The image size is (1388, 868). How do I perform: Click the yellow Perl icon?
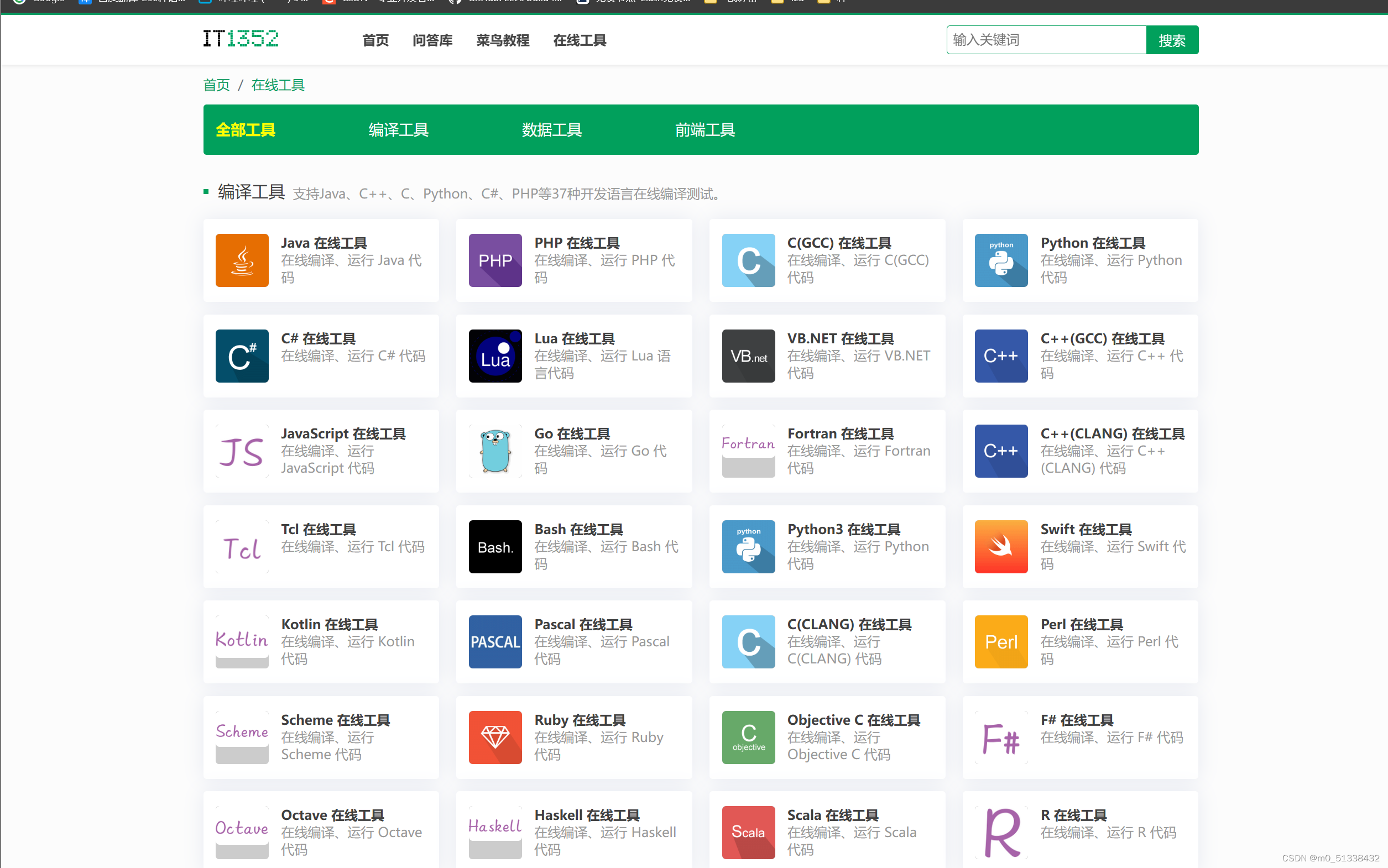pos(1001,642)
